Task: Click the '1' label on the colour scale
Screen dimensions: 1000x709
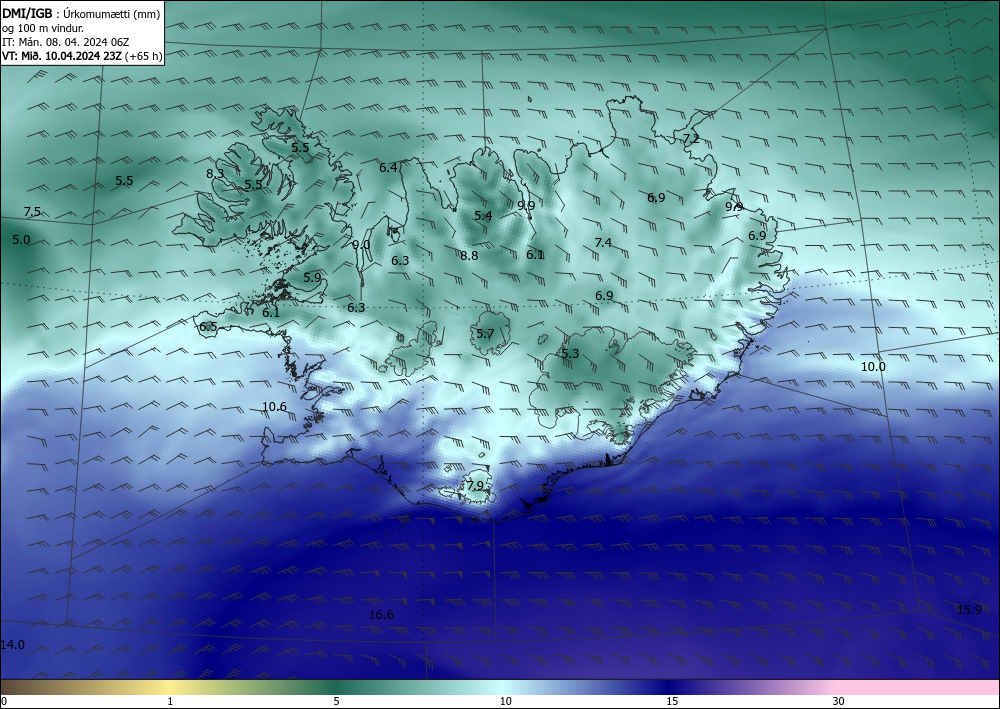Action: pyautogui.click(x=170, y=701)
